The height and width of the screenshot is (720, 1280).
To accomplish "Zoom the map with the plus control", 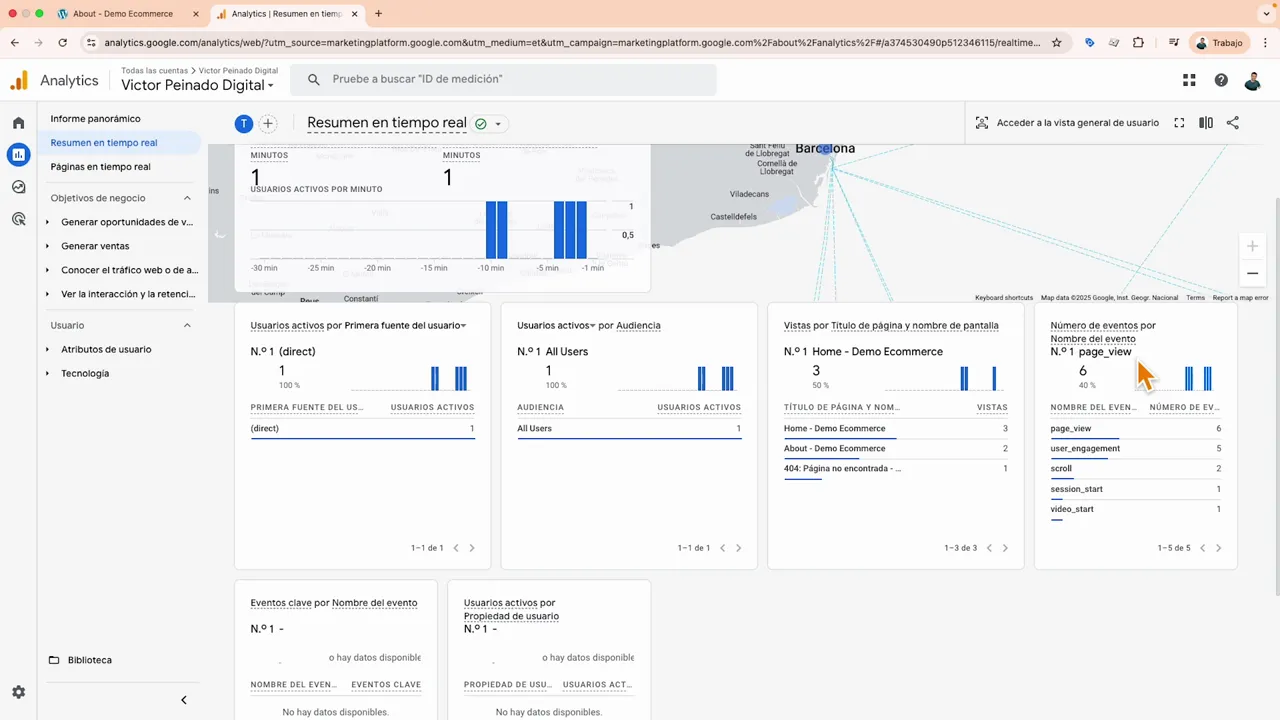I will [1252, 245].
